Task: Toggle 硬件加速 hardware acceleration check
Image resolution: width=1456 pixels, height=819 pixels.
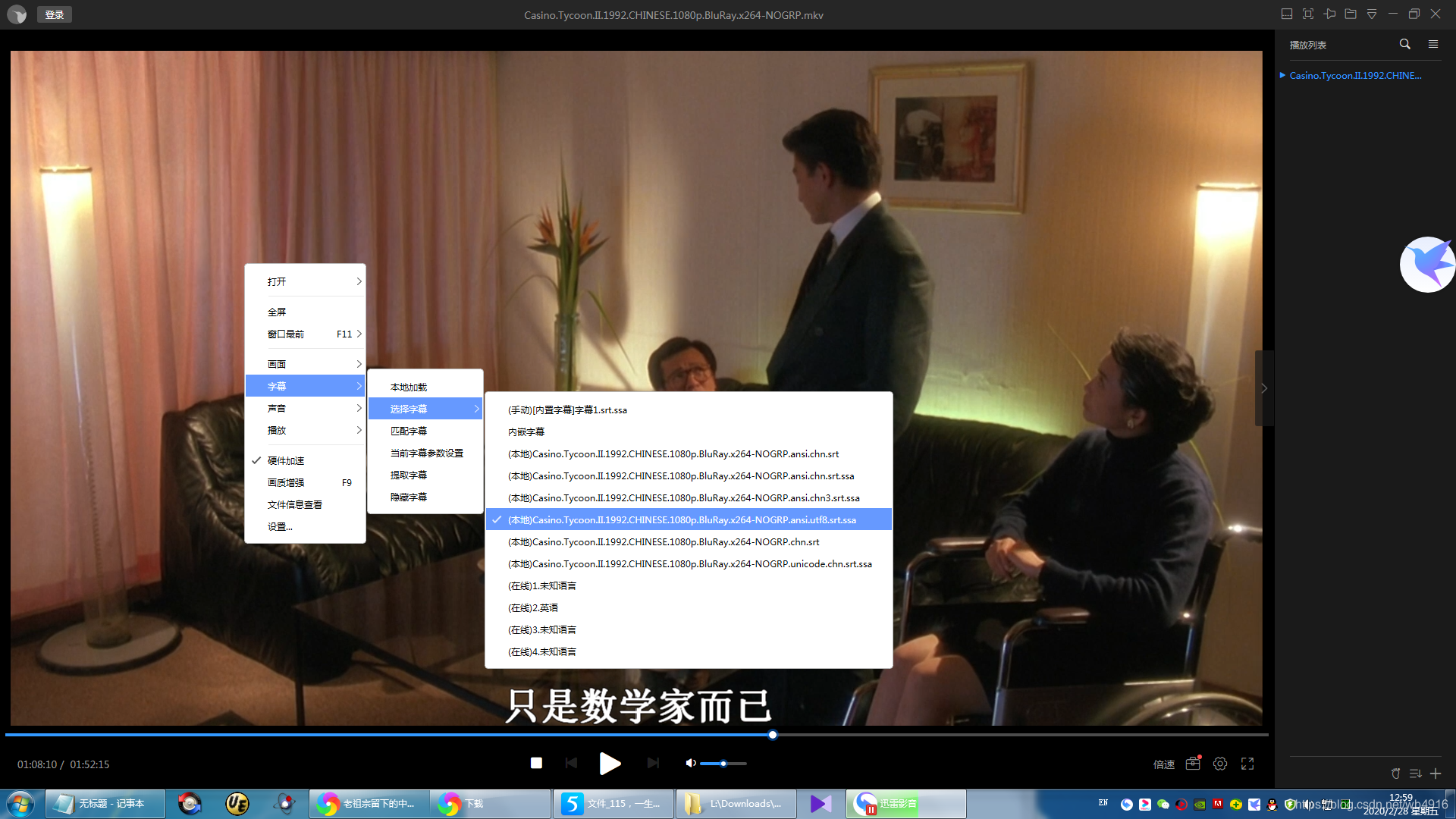Action: pos(286,461)
